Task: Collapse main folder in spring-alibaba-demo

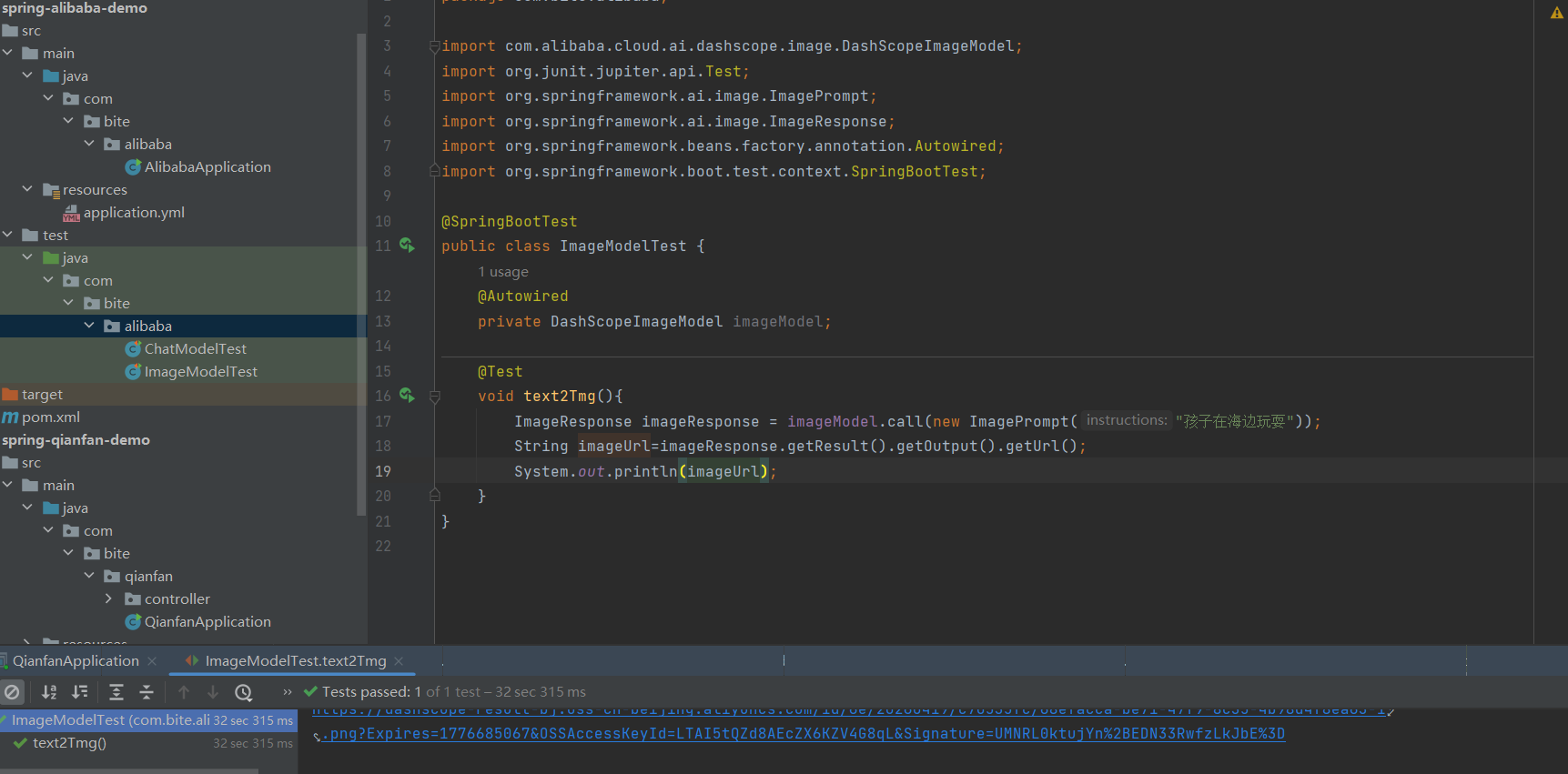Action: (8, 53)
